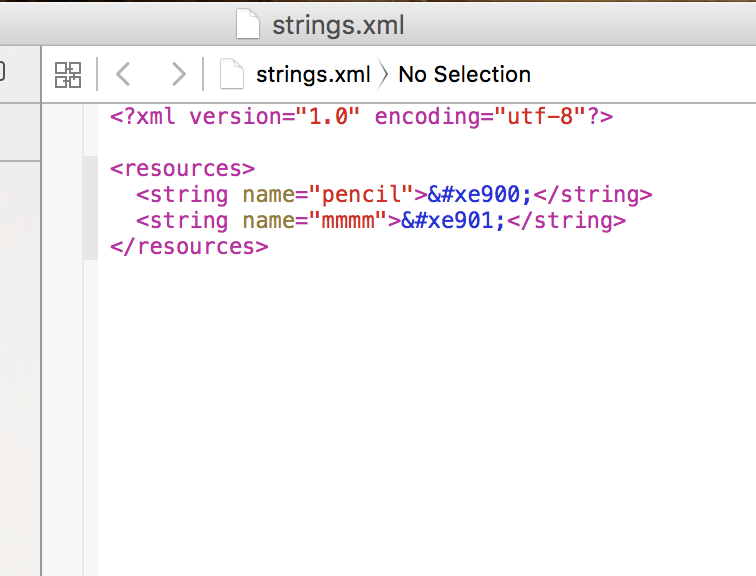Click the document icon in title bar

(248, 24)
